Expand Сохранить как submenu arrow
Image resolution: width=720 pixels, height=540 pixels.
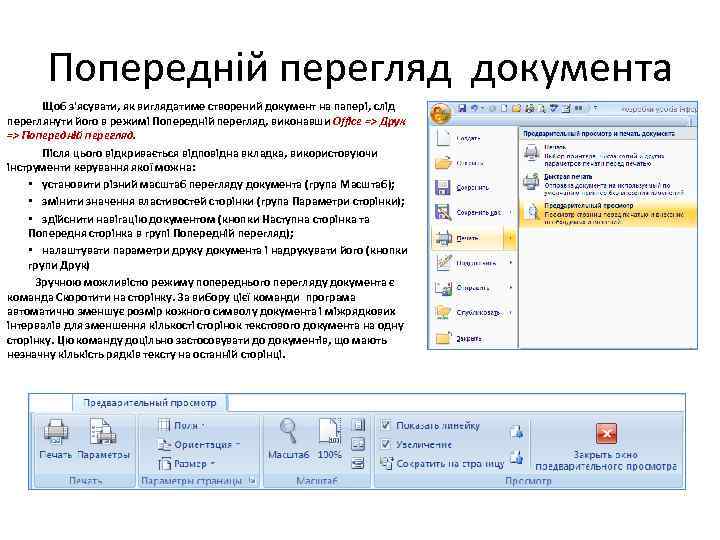(511, 212)
